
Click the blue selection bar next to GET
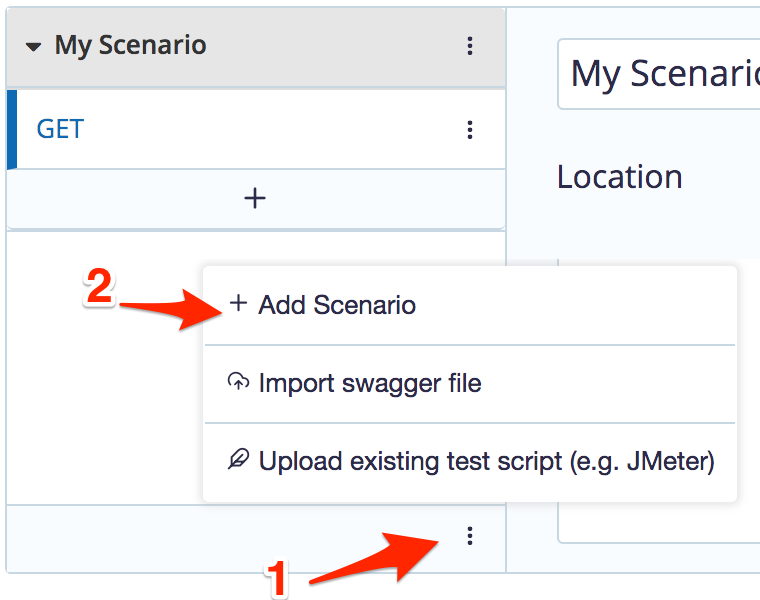point(12,129)
